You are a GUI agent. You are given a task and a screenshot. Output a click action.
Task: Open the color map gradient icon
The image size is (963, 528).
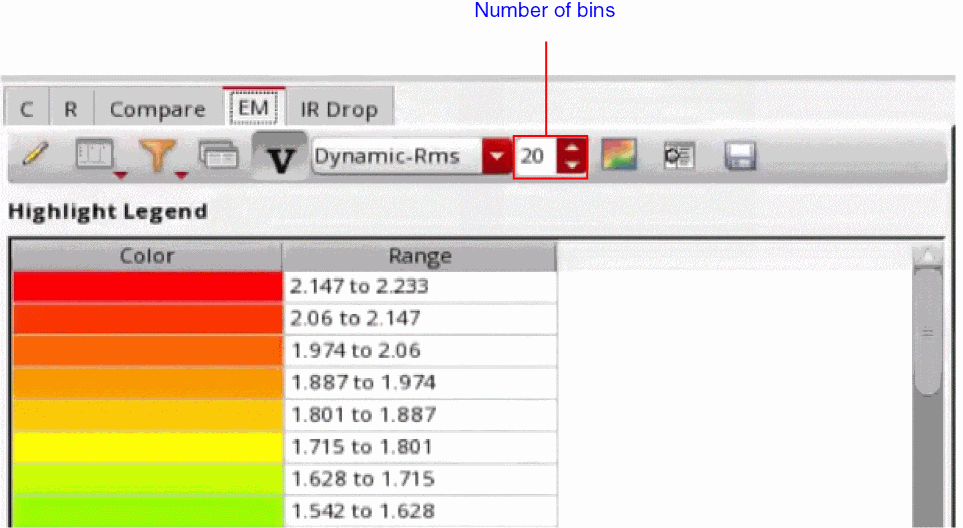(618, 154)
